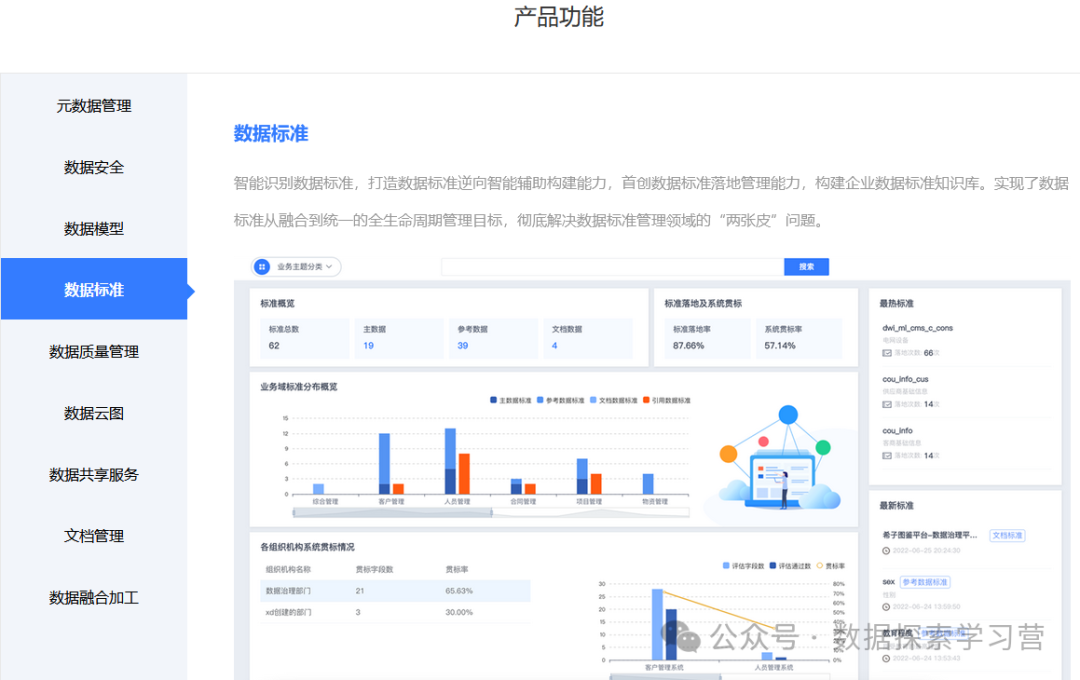The height and width of the screenshot is (680, 1080).
Task: Click the search input field
Action: click(x=612, y=267)
